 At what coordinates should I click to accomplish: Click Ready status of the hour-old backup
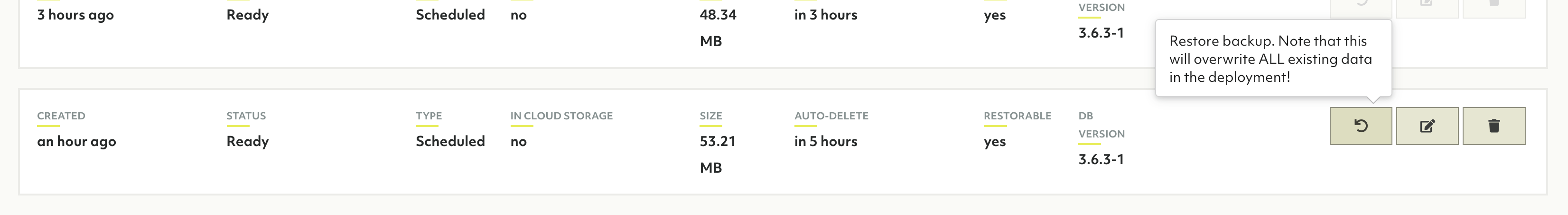click(x=247, y=141)
